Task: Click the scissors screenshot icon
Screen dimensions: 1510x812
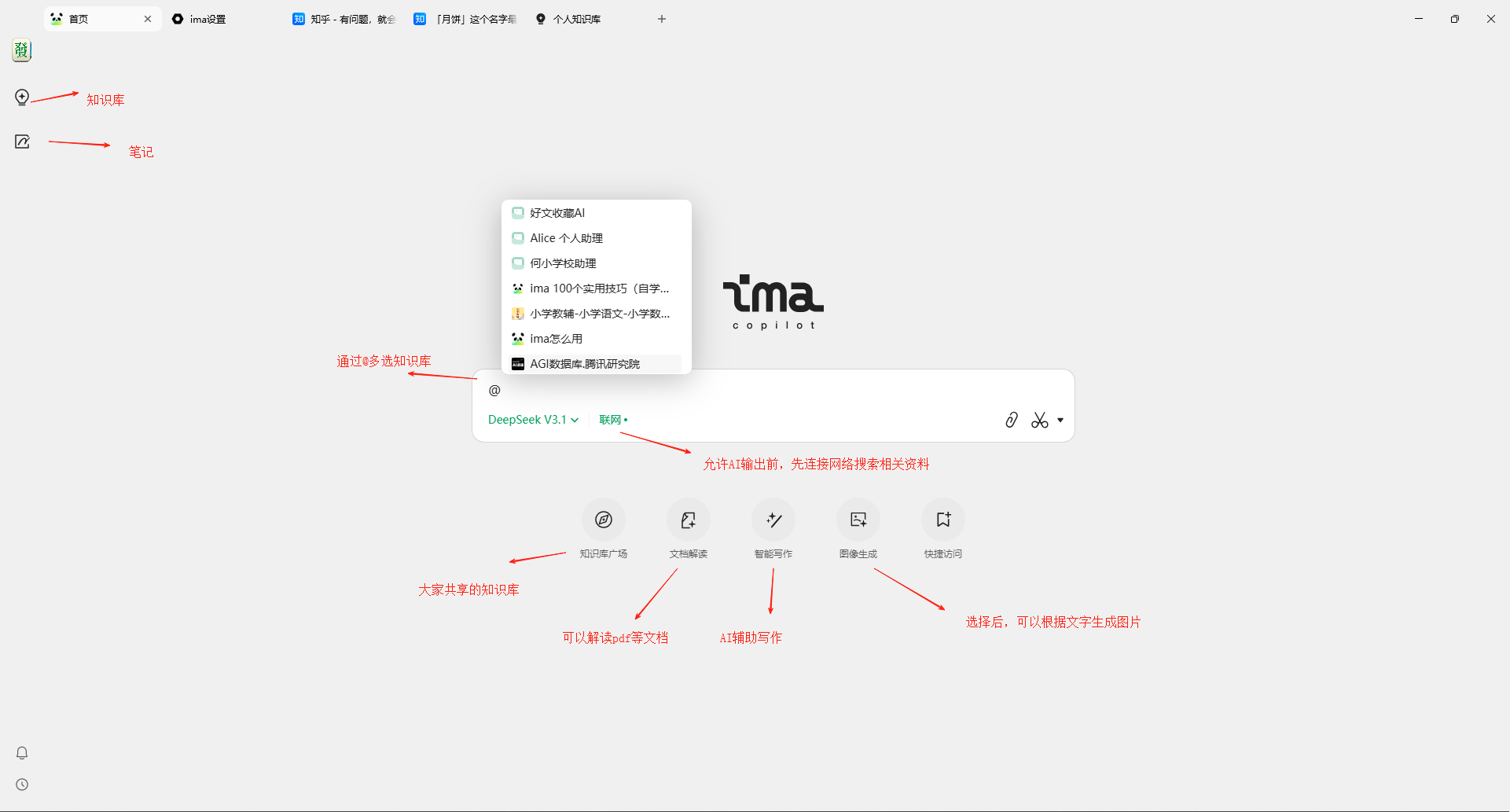Action: click(x=1039, y=421)
